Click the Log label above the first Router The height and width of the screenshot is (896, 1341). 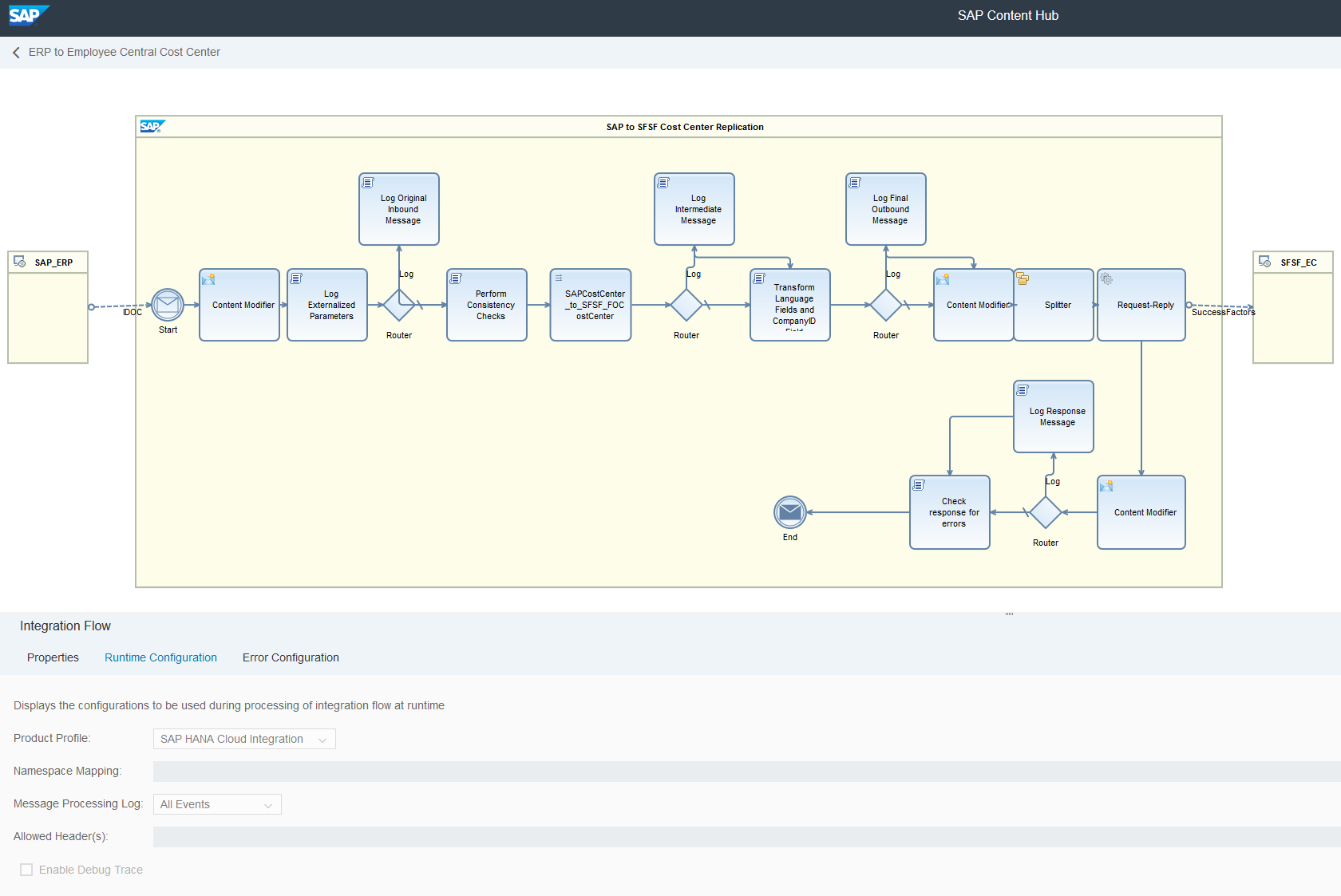[406, 274]
